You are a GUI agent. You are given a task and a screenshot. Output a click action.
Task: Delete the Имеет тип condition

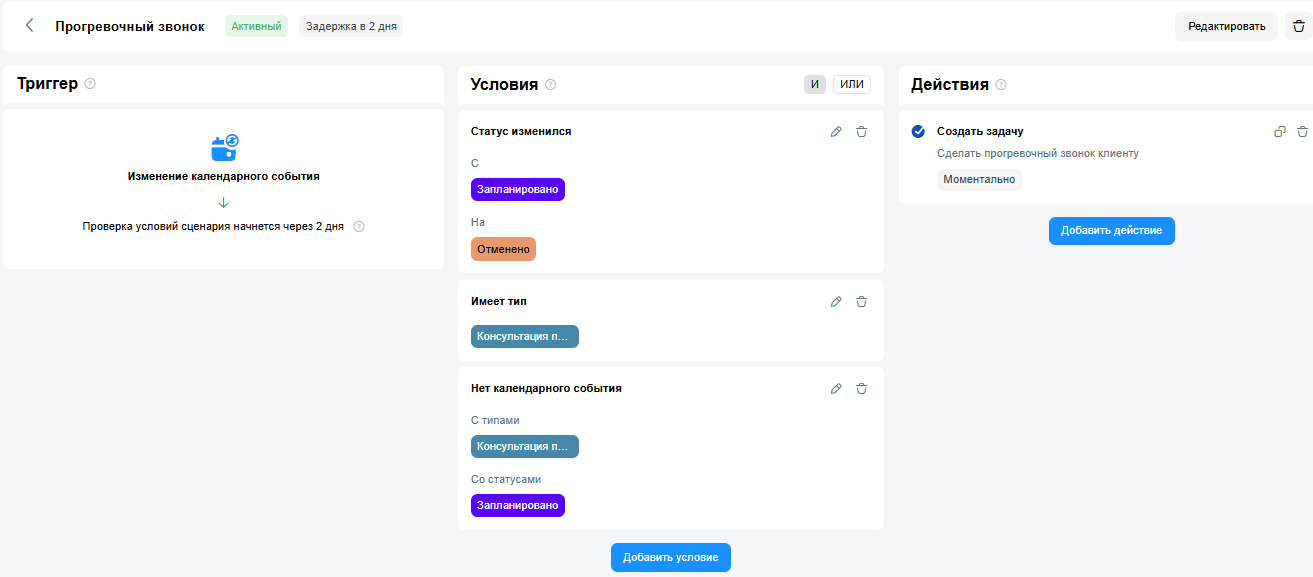[x=861, y=302]
